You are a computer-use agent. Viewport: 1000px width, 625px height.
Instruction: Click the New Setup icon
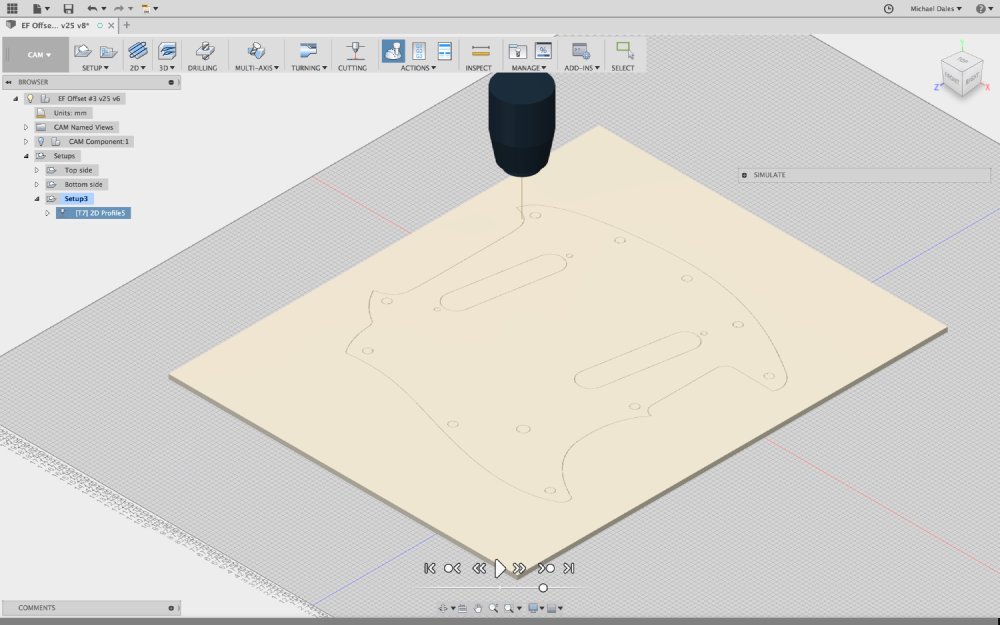(x=82, y=51)
